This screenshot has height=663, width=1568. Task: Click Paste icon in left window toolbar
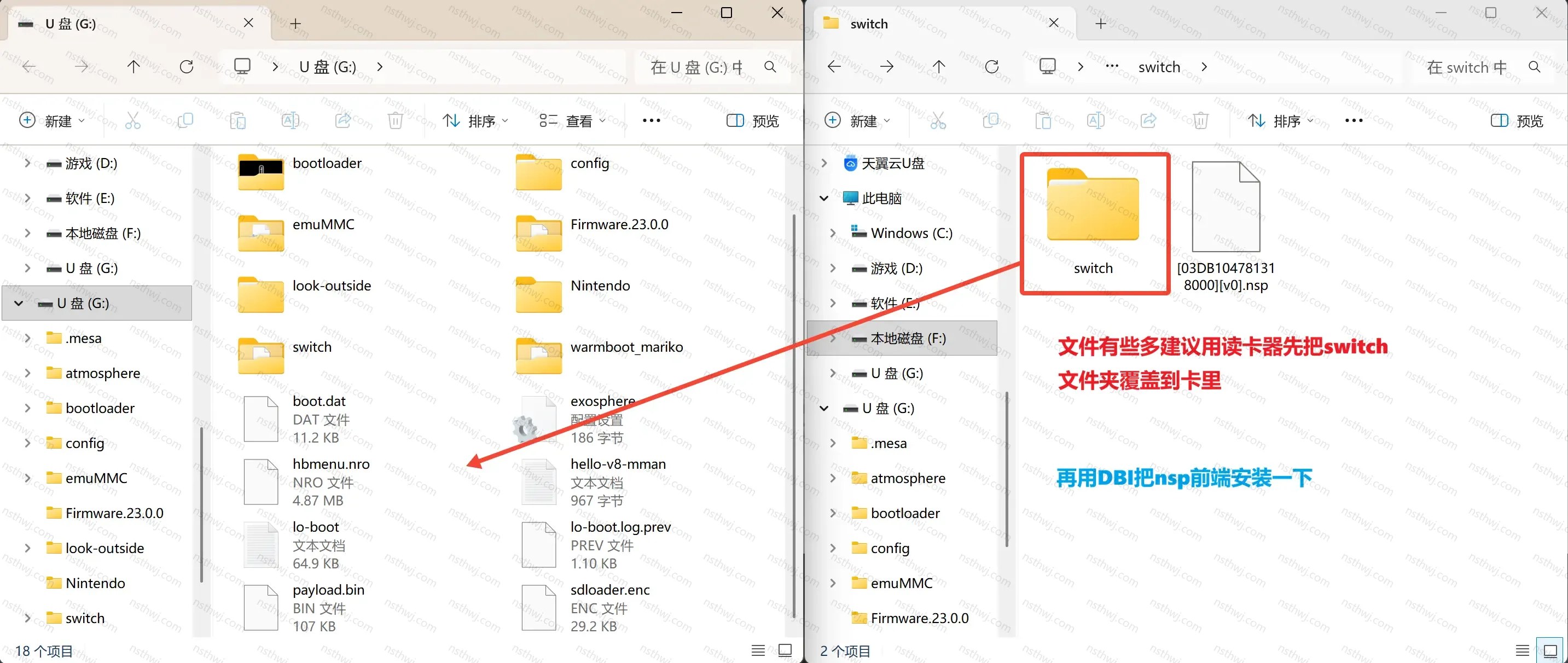(x=237, y=120)
